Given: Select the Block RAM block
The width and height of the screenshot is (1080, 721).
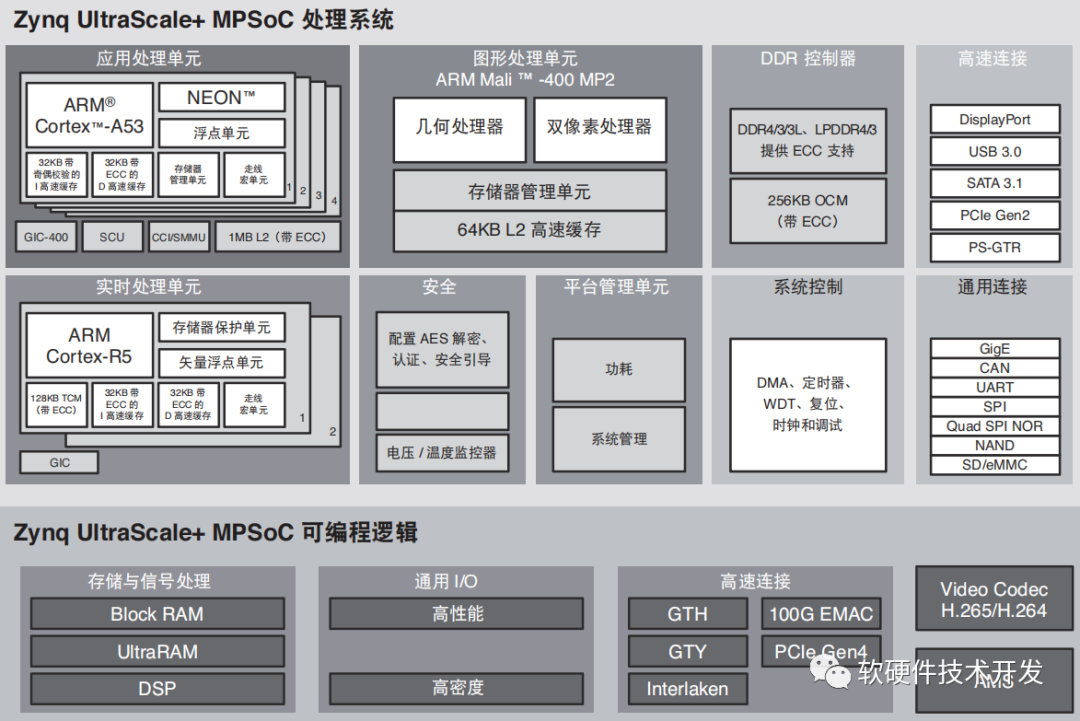Looking at the screenshot, I should [157, 614].
